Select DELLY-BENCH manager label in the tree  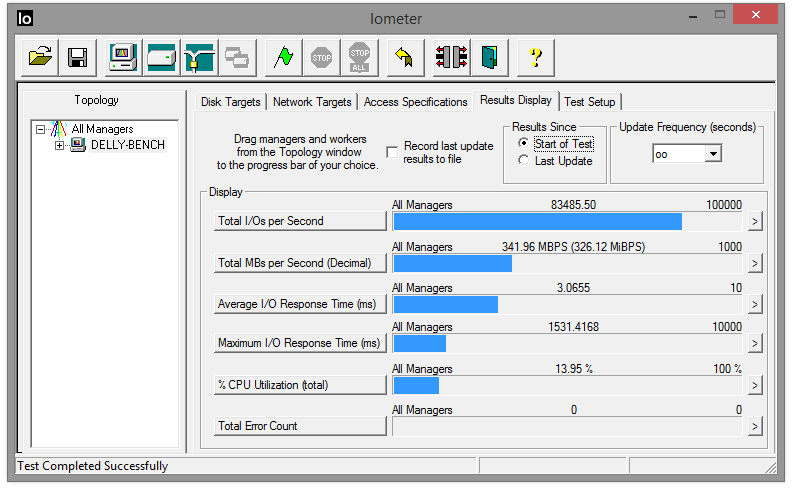[x=128, y=145]
